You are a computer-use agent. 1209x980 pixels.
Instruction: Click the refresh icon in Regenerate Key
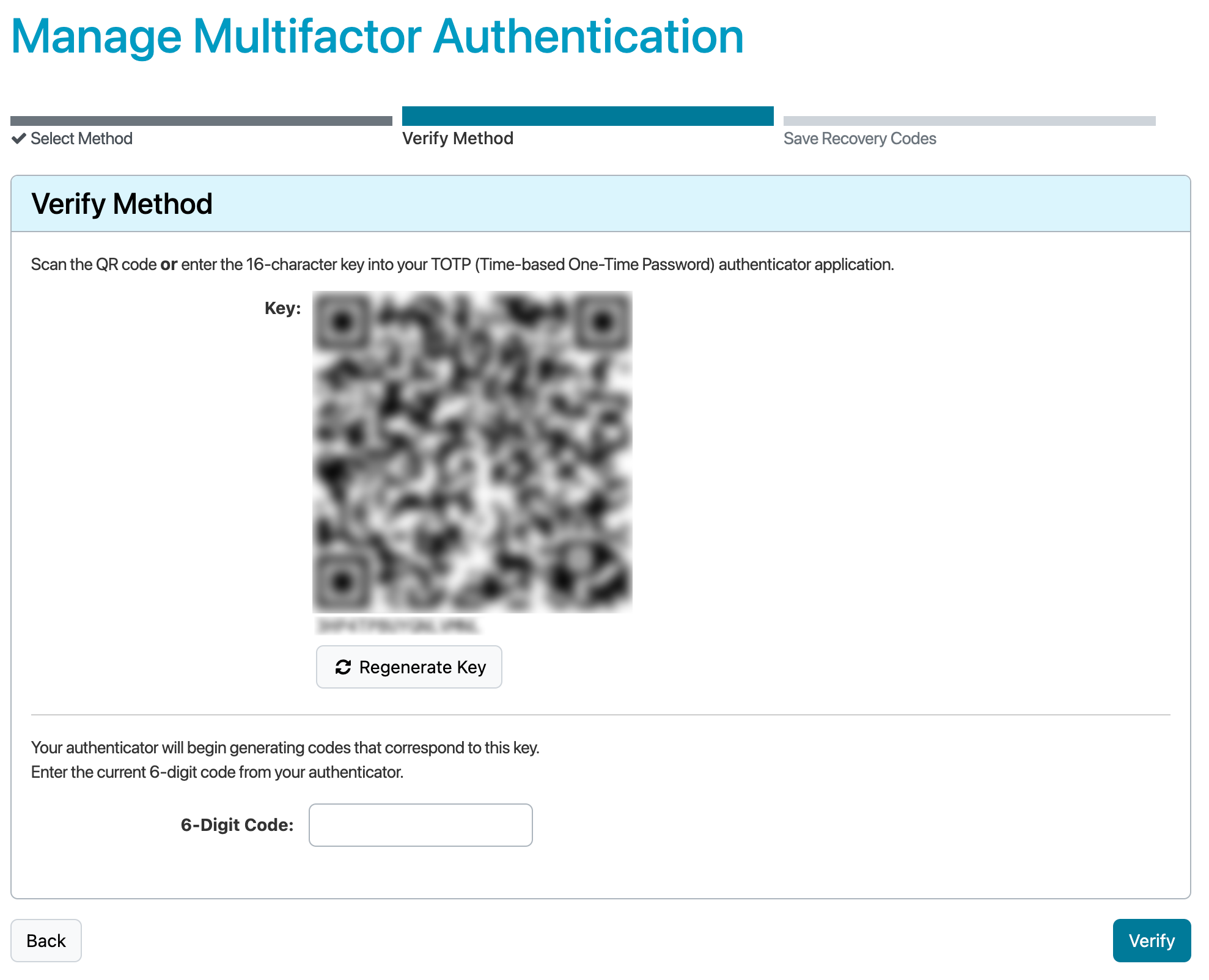coord(343,667)
